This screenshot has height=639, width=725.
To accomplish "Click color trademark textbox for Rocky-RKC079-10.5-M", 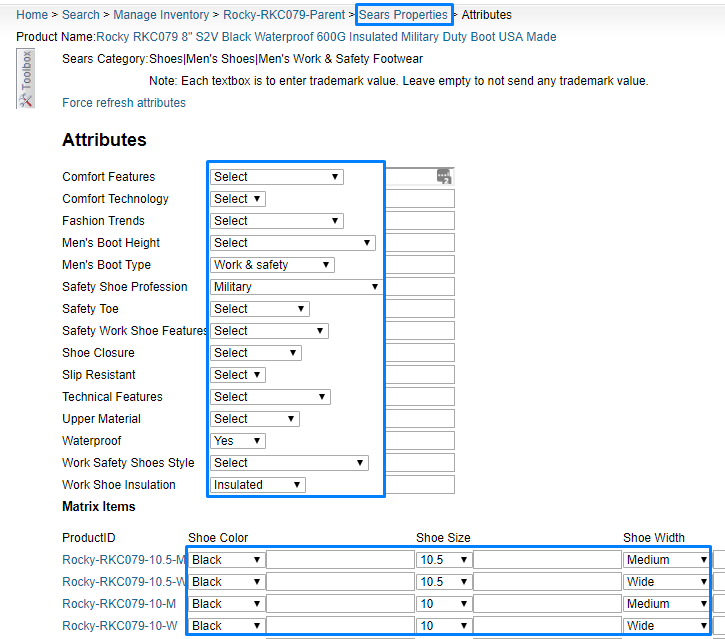I will coord(340,560).
